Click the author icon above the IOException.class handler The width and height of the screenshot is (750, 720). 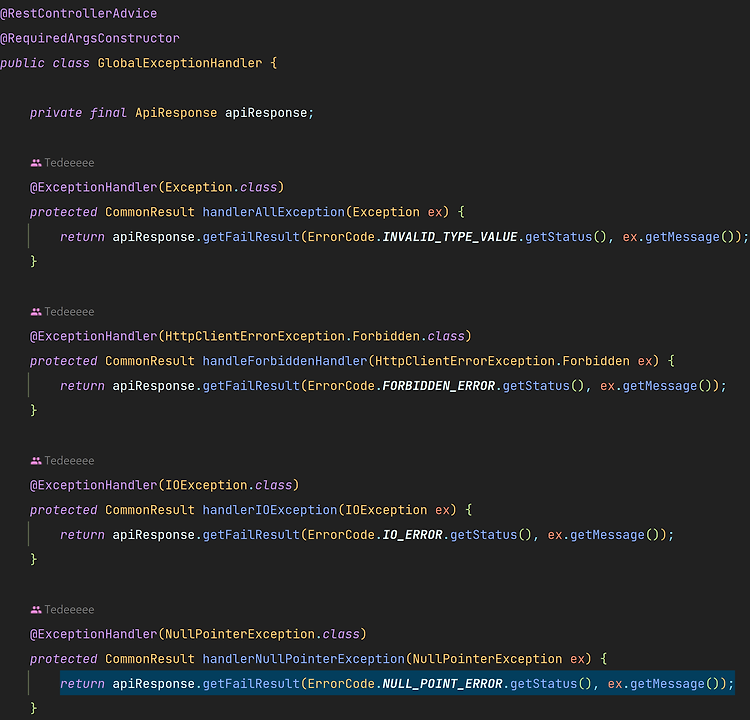coord(36,461)
